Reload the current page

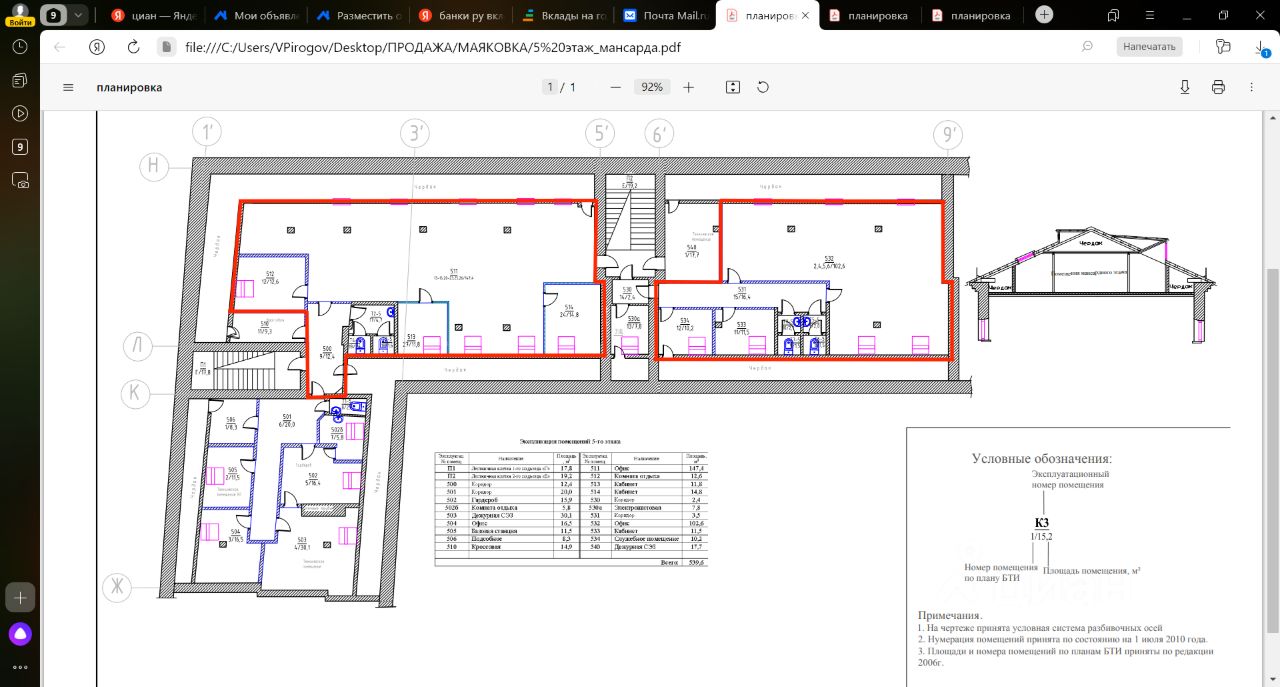[x=133, y=47]
